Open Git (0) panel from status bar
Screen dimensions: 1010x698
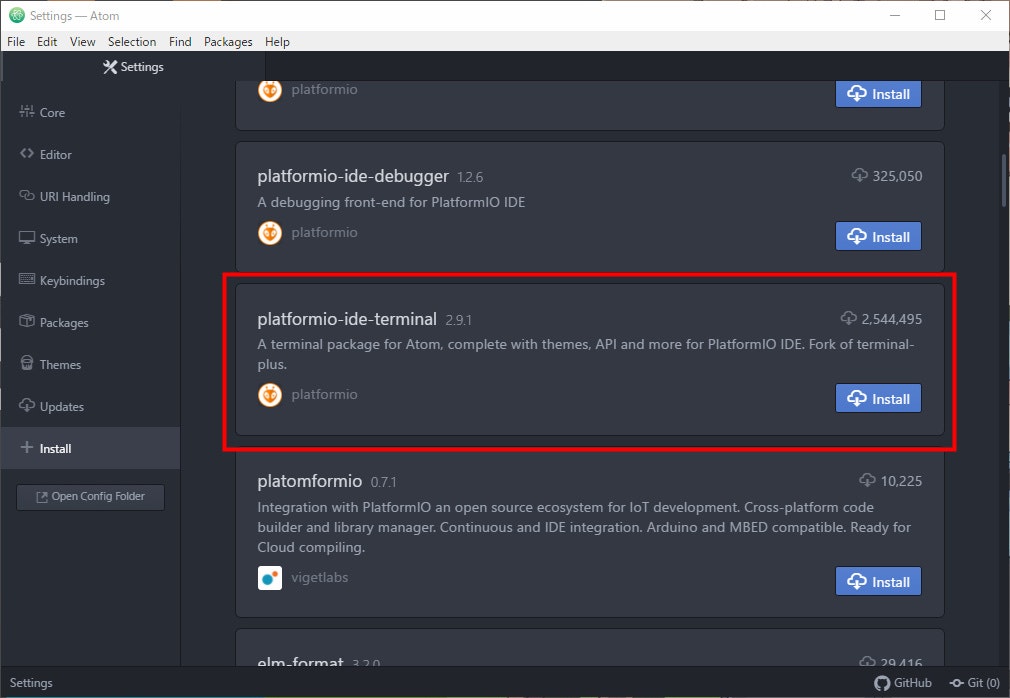click(x=975, y=683)
